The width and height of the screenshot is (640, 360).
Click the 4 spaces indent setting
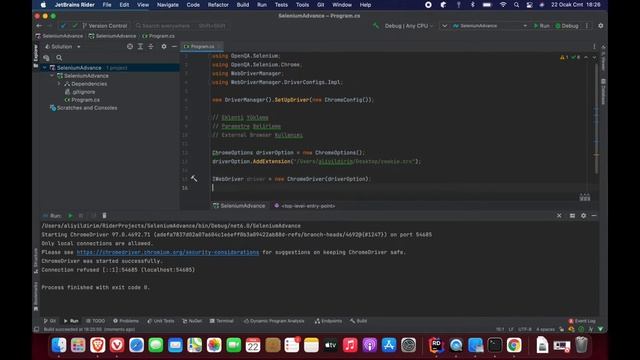pyautogui.click(x=545, y=329)
